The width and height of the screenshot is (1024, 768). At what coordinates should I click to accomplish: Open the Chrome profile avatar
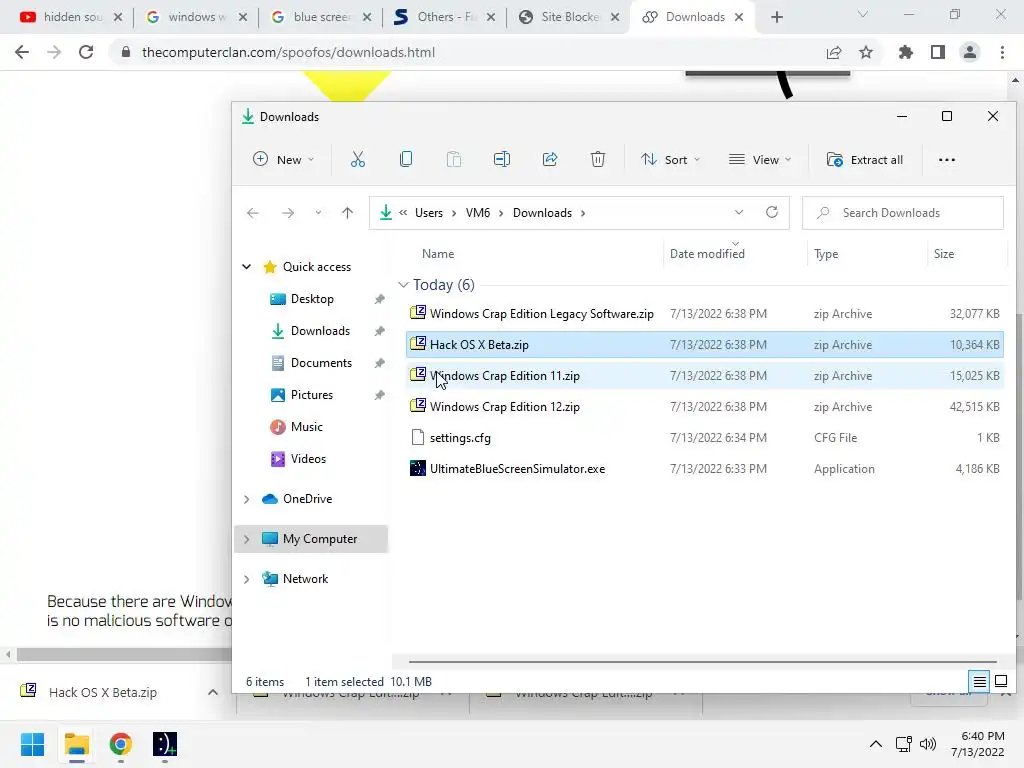coord(970,52)
